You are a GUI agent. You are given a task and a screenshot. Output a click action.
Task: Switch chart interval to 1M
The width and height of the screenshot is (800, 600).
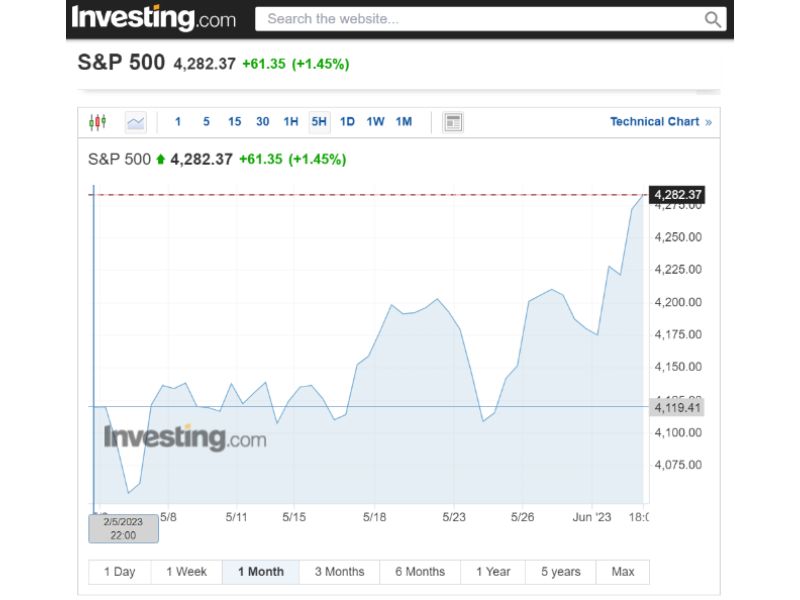pos(404,122)
